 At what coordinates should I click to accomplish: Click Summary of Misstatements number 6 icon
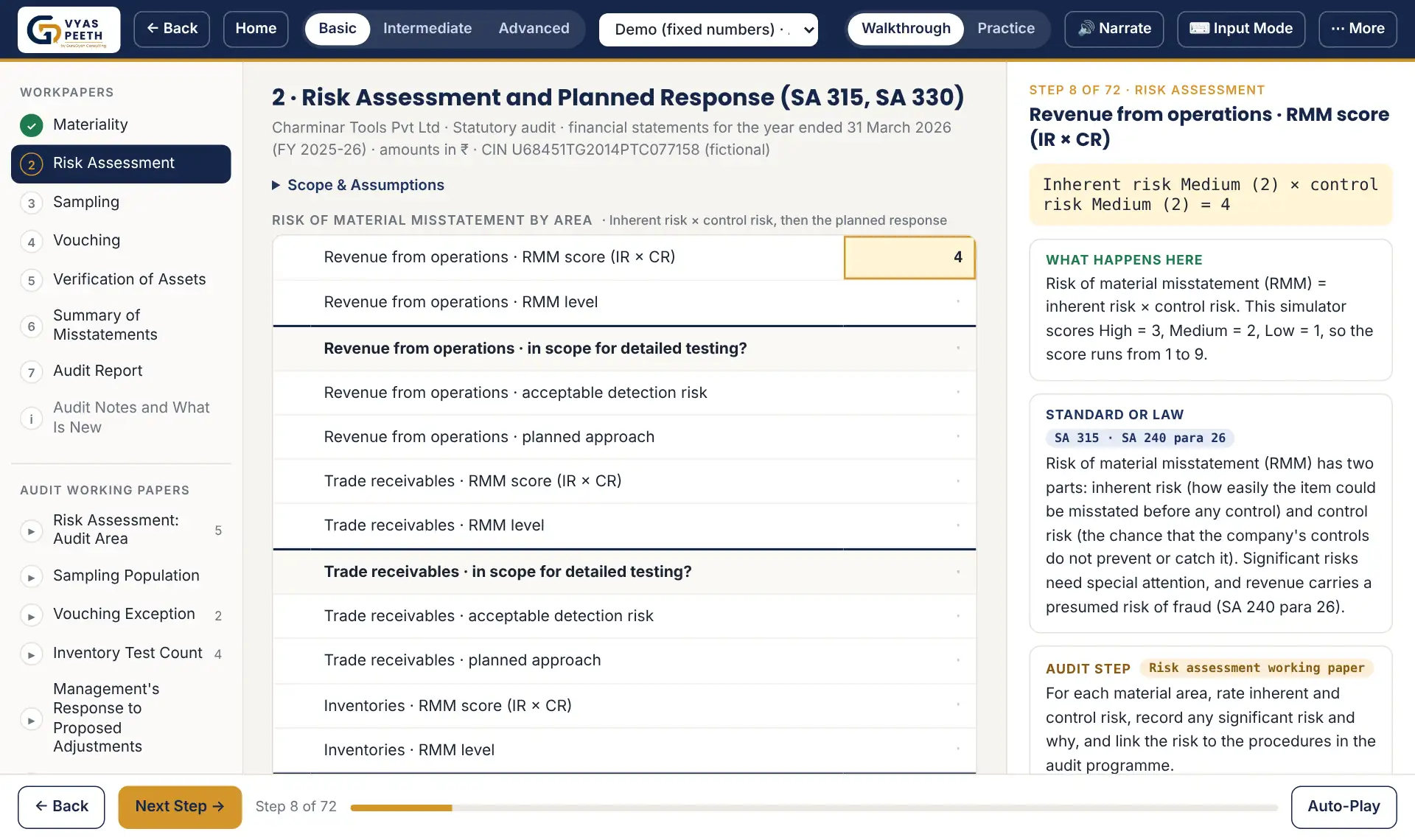(x=31, y=326)
